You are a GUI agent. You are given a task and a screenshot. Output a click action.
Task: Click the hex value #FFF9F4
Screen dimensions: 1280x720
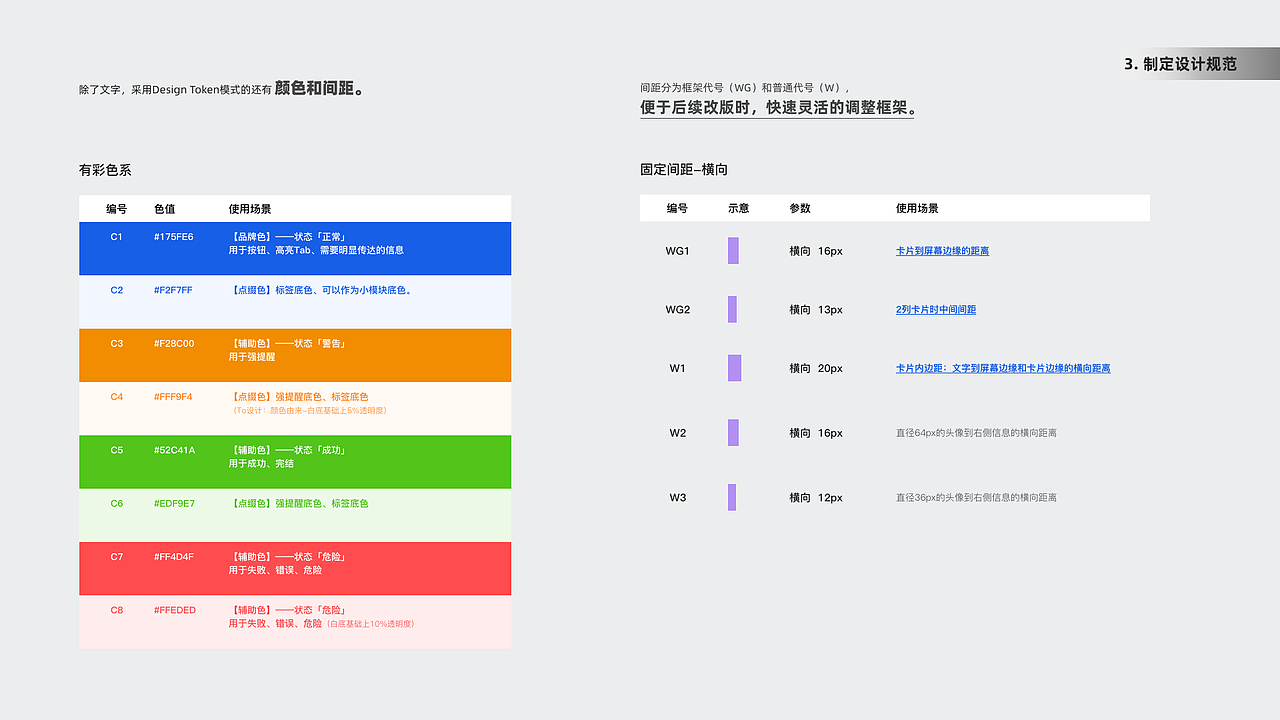click(173, 397)
